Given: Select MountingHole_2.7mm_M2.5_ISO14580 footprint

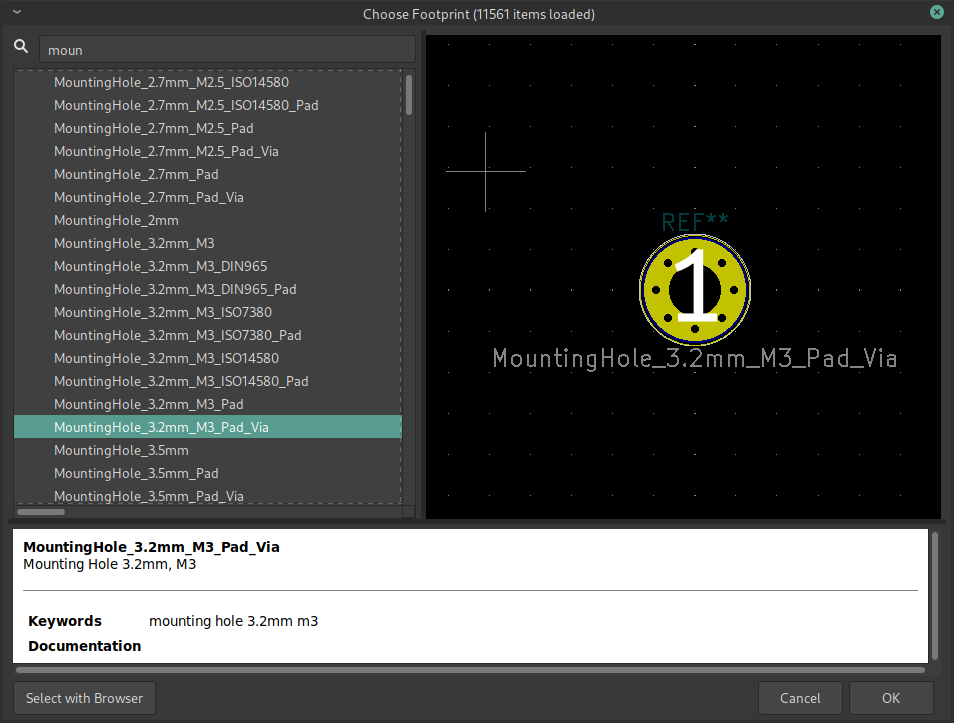Looking at the screenshot, I should pyautogui.click(x=171, y=82).
